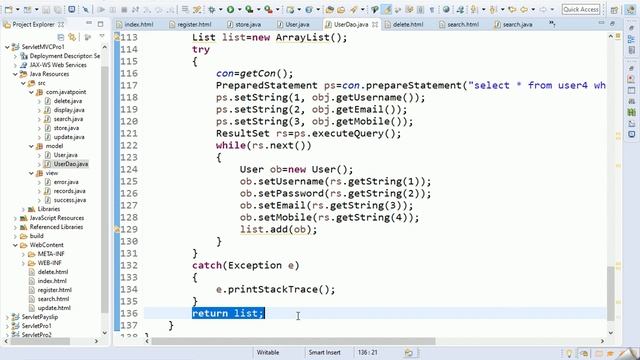Click the warning marker on line 129

(x=116, y=229)
